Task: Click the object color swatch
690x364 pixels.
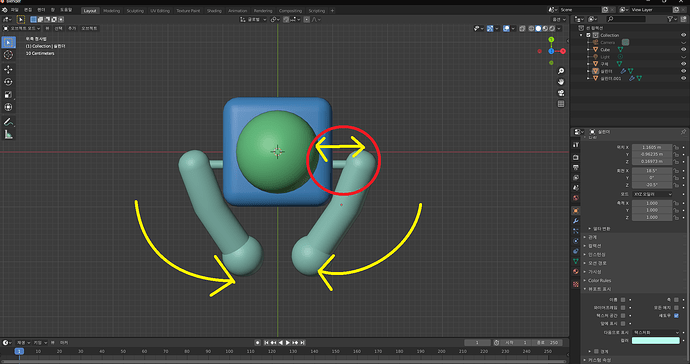Action: (656, 340)
